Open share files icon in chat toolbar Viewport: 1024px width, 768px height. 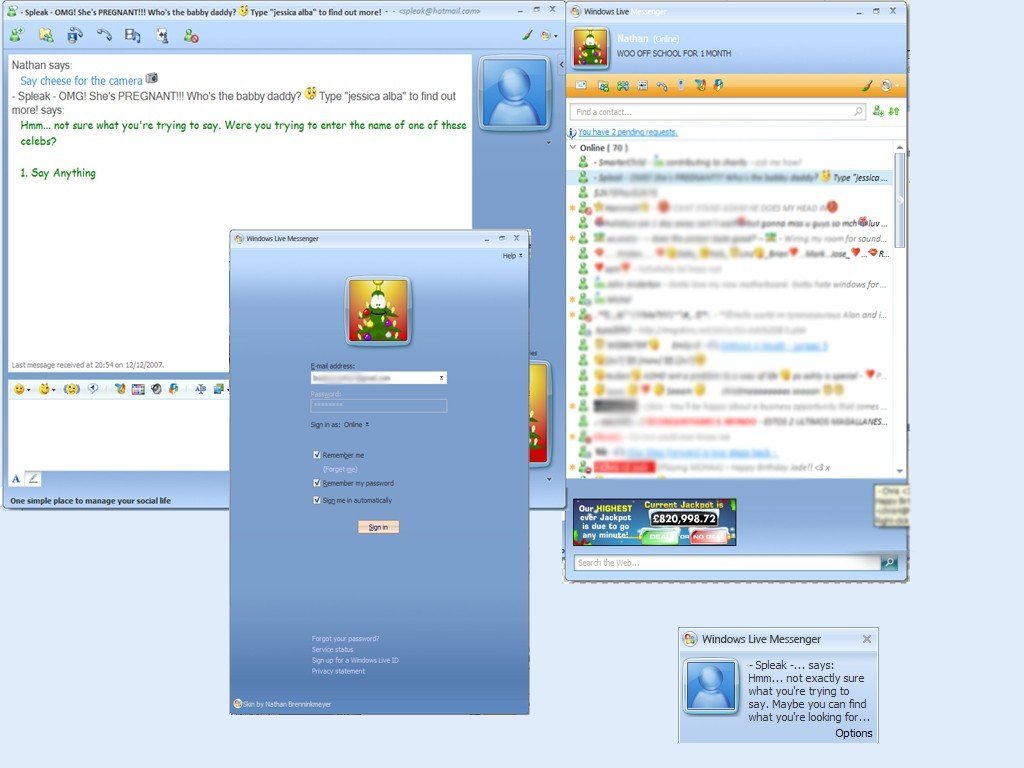45,35
